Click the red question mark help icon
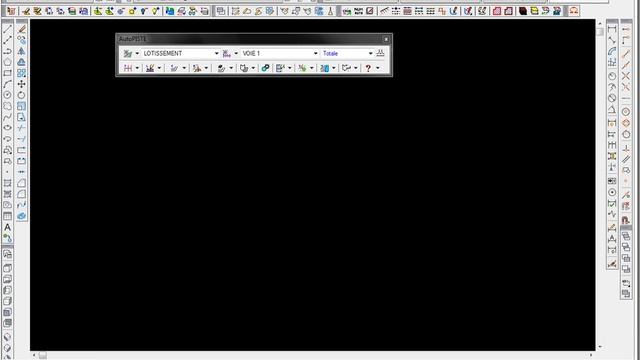This screenshot has height=360, width=640. 368,68
